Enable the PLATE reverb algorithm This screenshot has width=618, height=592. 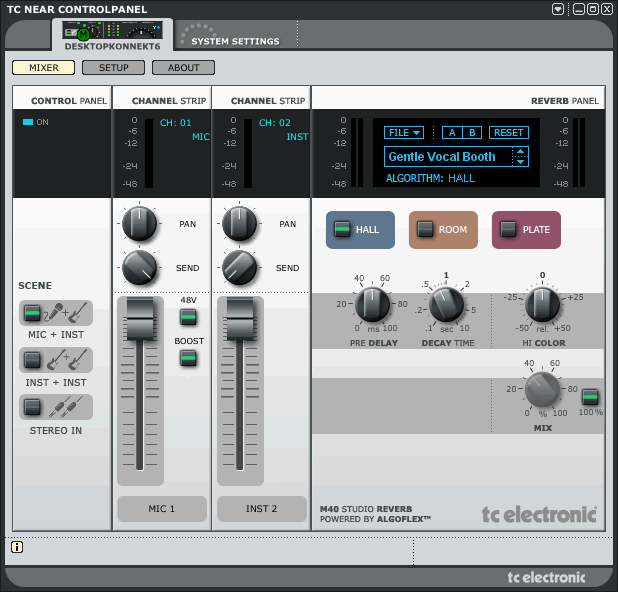[508, 229]
